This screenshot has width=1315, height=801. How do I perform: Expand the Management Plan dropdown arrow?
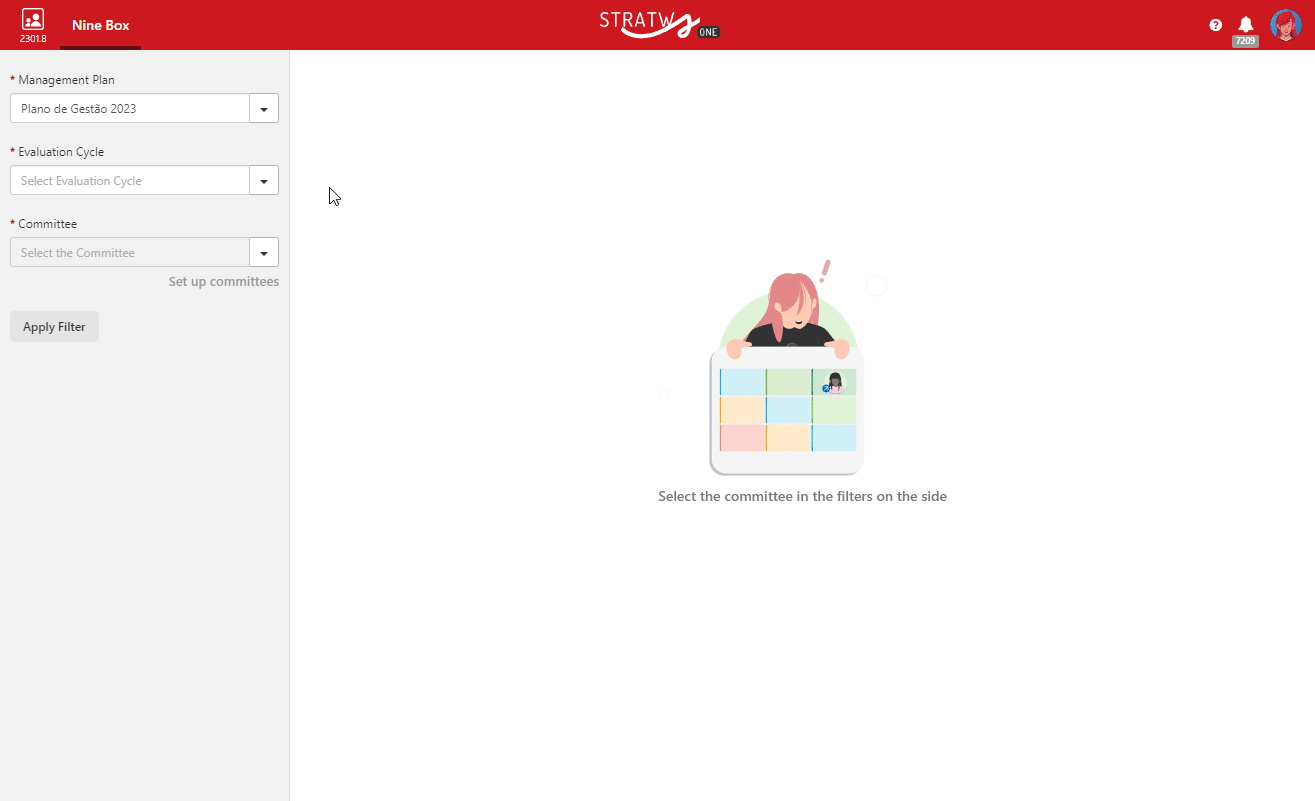tap(264, 108)
